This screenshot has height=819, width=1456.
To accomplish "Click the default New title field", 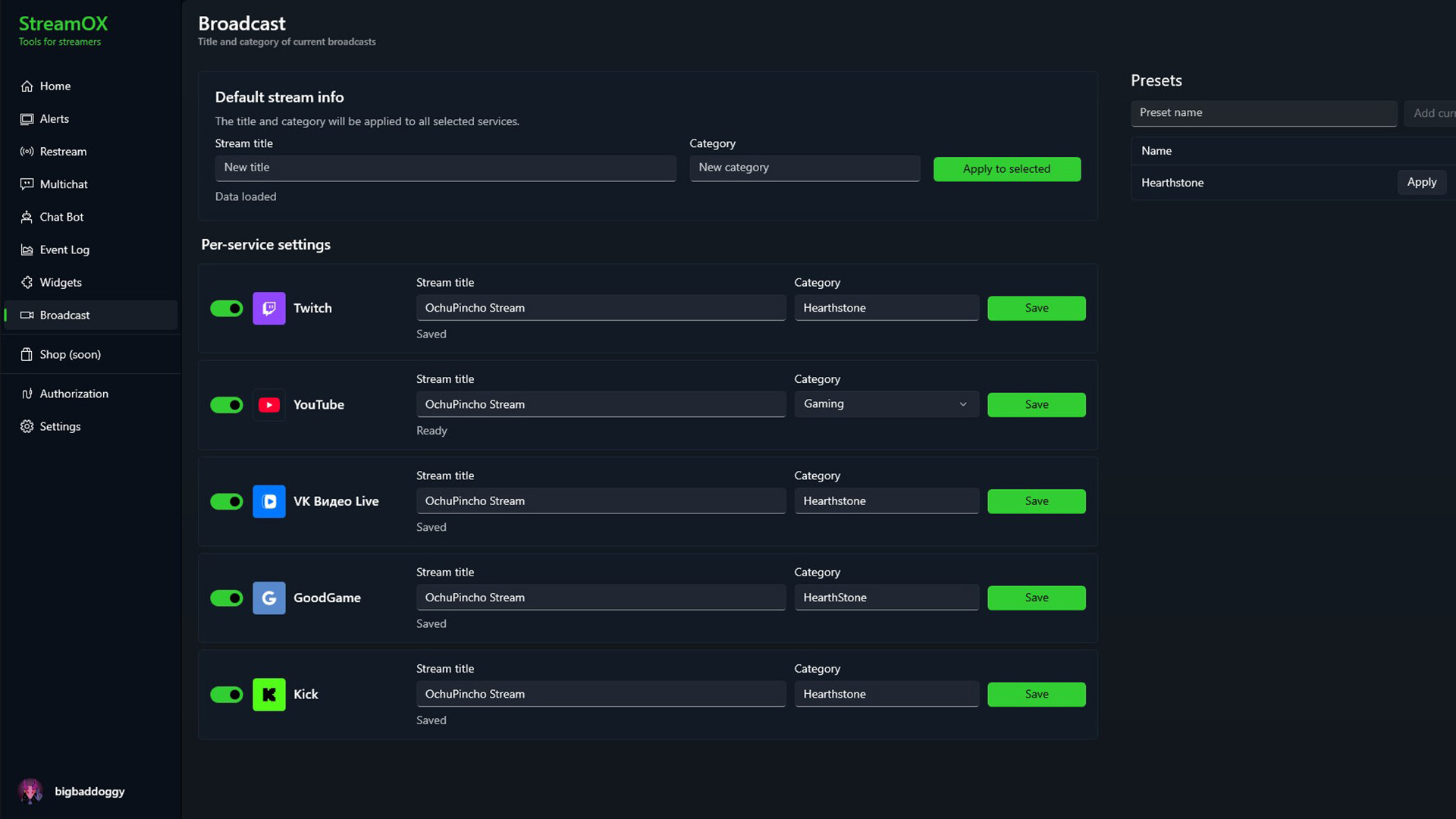I will click(x=445, y=168).
